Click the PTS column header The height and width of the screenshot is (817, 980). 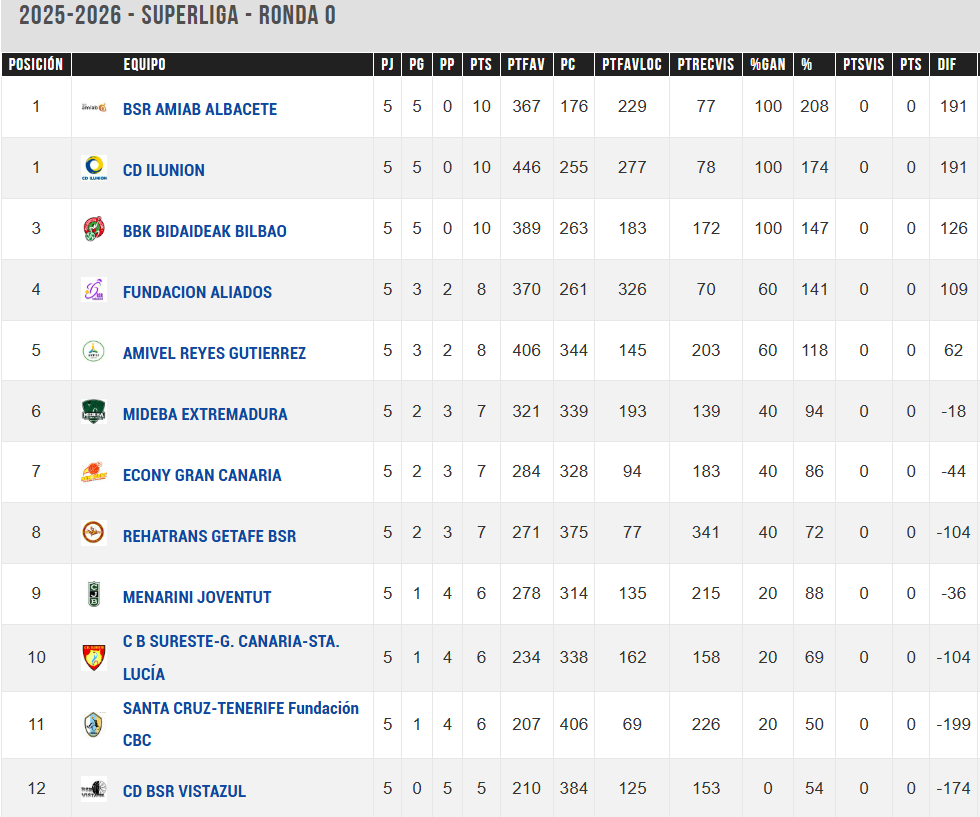click(481, 65)
